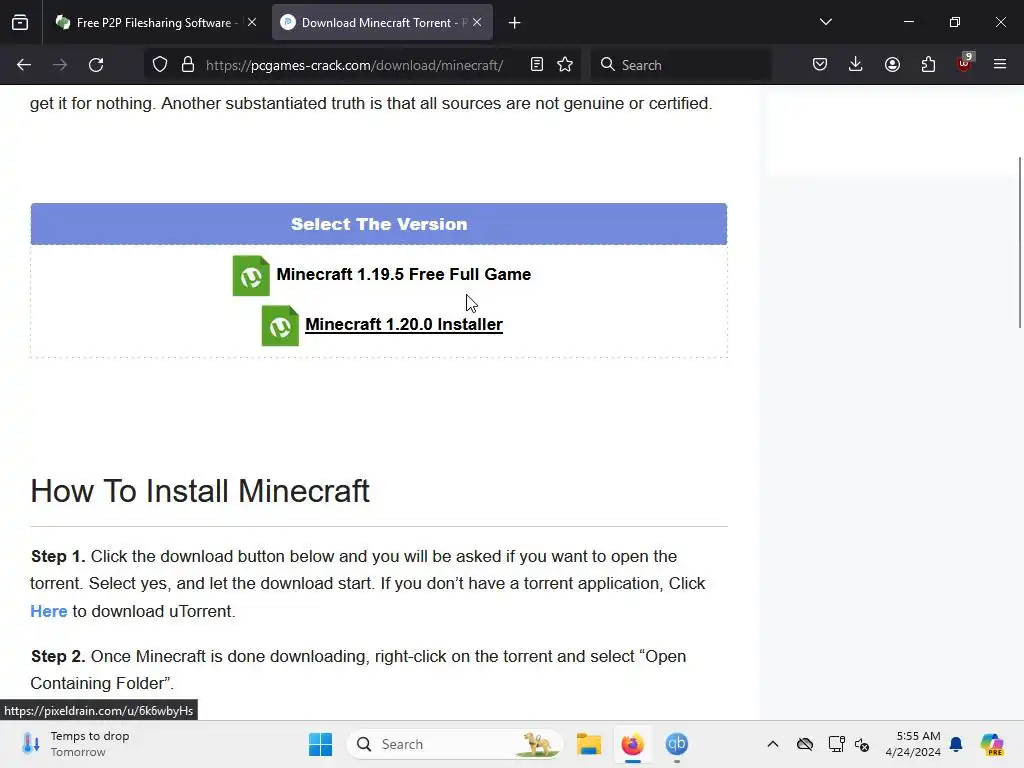
Task: Click the Select The Version header
Action: point(379,224)
